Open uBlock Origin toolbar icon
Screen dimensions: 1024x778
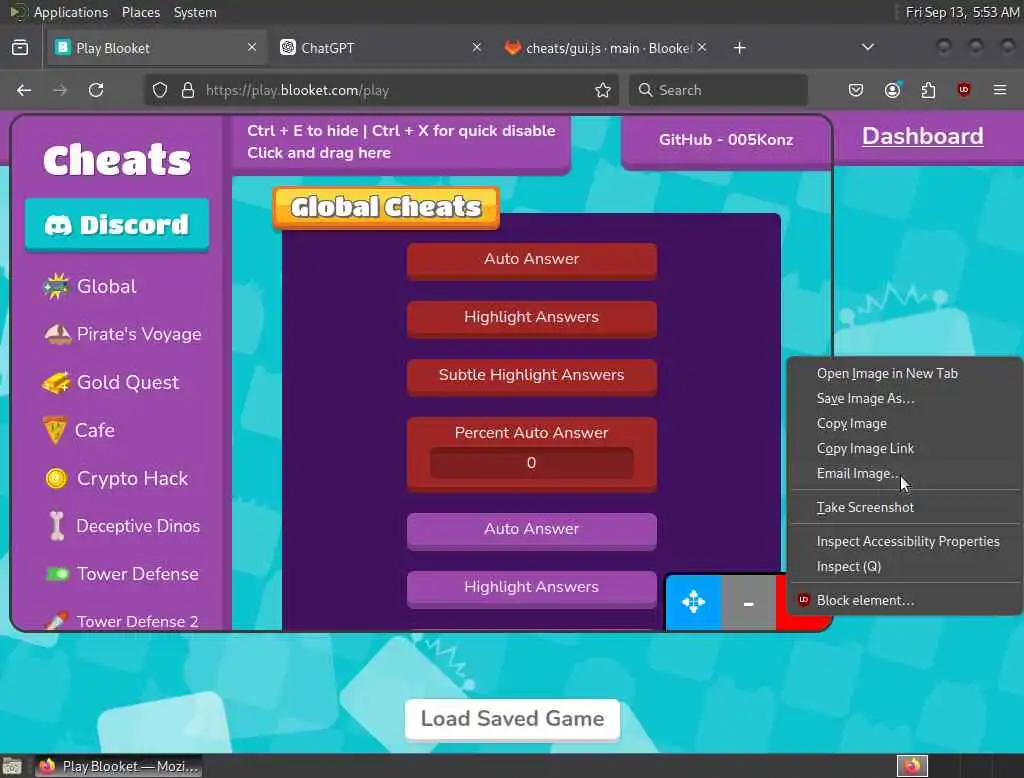pyautogui.click(x=964, y=90)
